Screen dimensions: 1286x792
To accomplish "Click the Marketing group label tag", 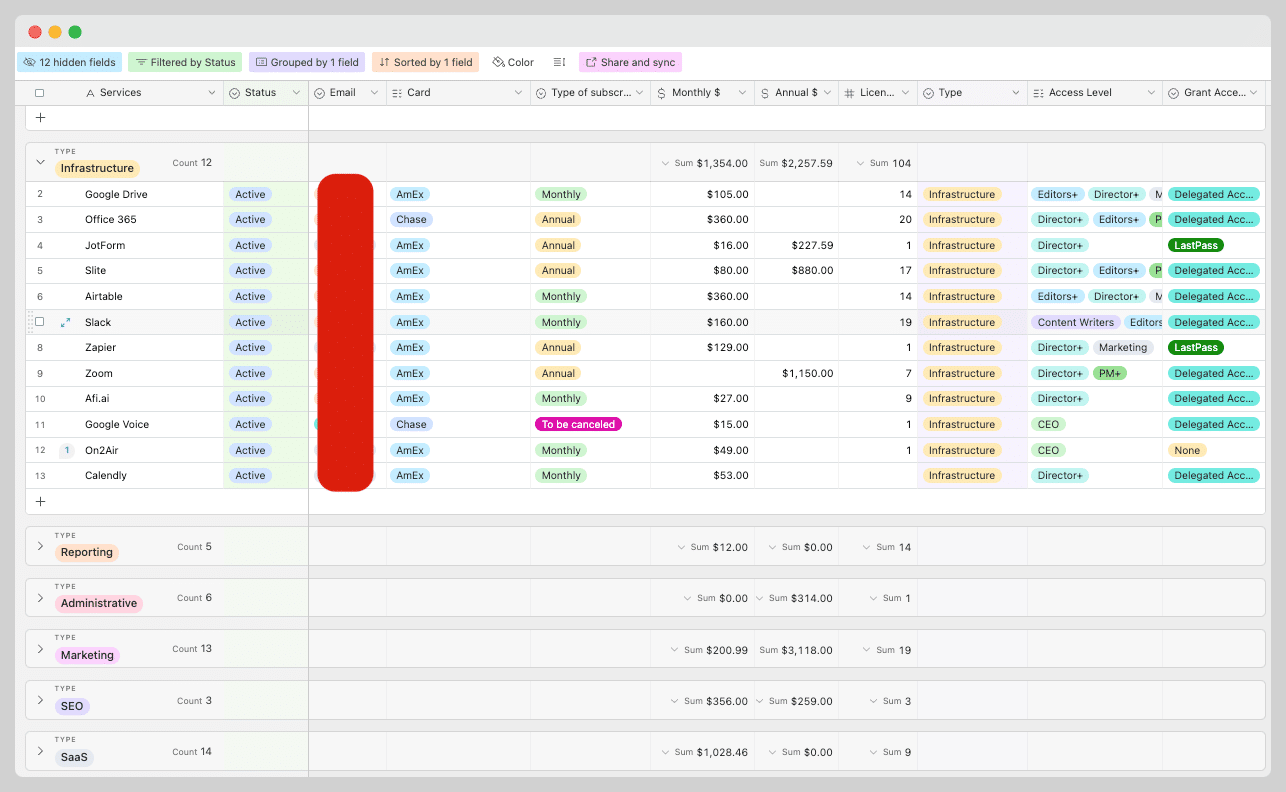I will click(x=87, y=655).
